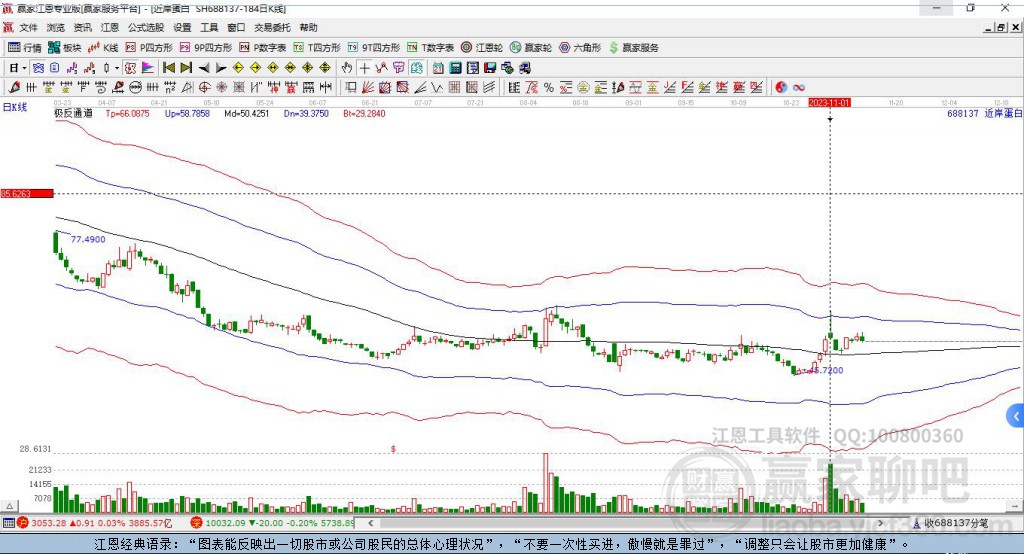Select the hand pan tool
The width and height of the screenshot is (1024, 554).
click(x=346, y=68)
